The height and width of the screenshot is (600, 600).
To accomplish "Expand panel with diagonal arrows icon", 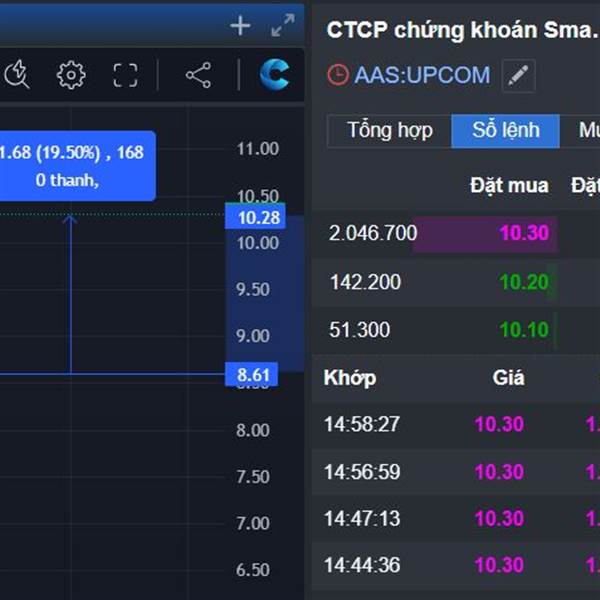I will point(283,26).
